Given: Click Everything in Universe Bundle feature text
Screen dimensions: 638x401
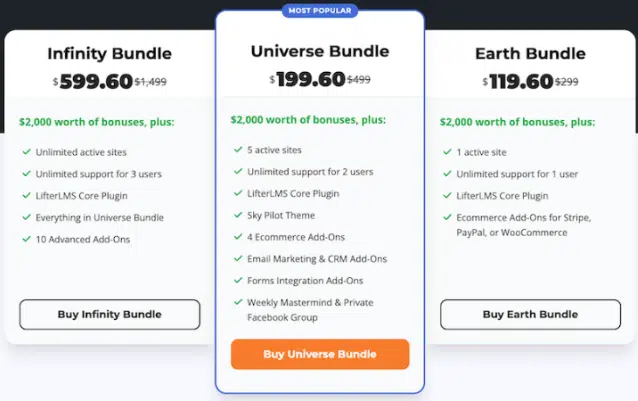Looking at the screenshot, I should click(x=99, y=217).
